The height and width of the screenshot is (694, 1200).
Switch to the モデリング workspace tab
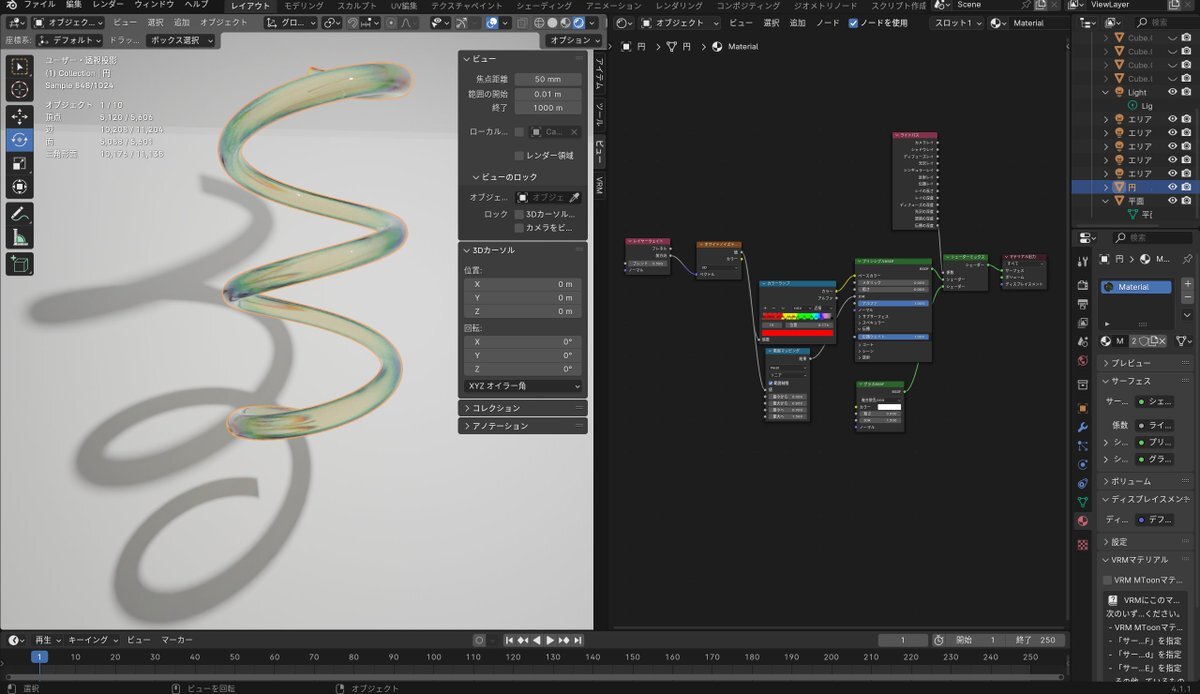303,6
